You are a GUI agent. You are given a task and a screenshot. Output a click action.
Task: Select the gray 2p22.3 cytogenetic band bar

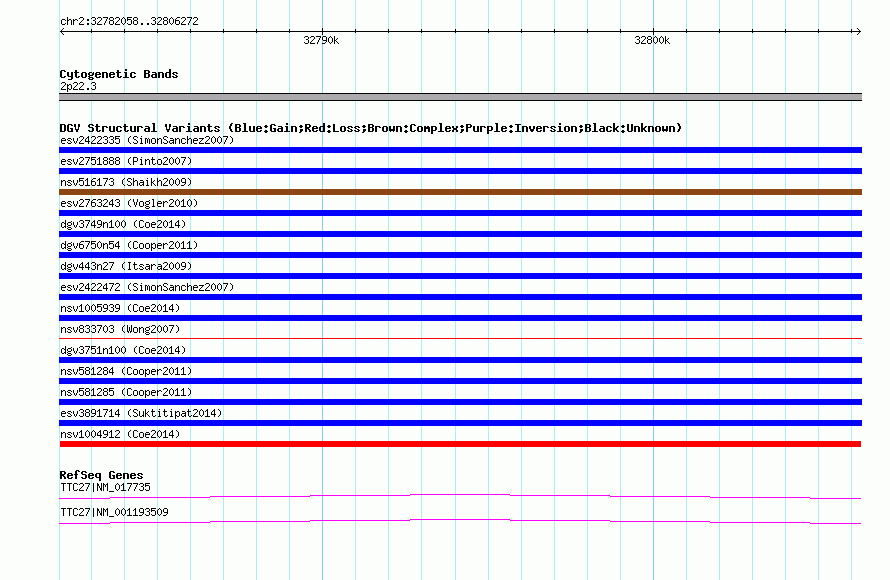[x=460, y=97]
